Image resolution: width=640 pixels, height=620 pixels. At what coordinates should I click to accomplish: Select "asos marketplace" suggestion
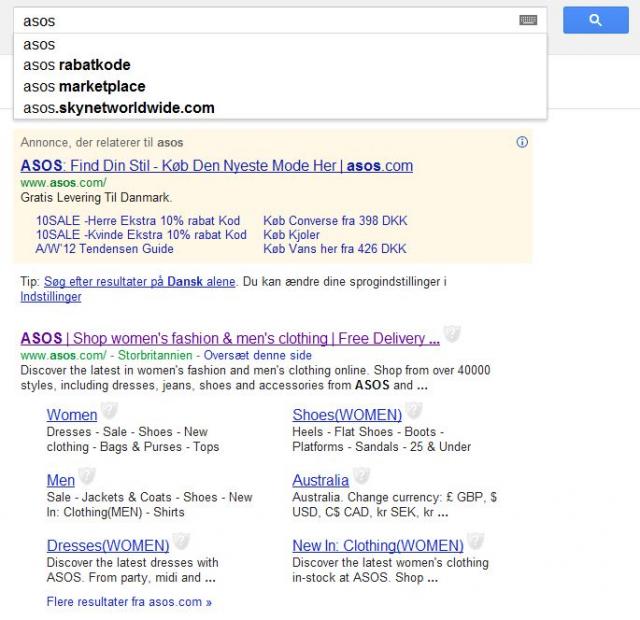pos(84,86)
